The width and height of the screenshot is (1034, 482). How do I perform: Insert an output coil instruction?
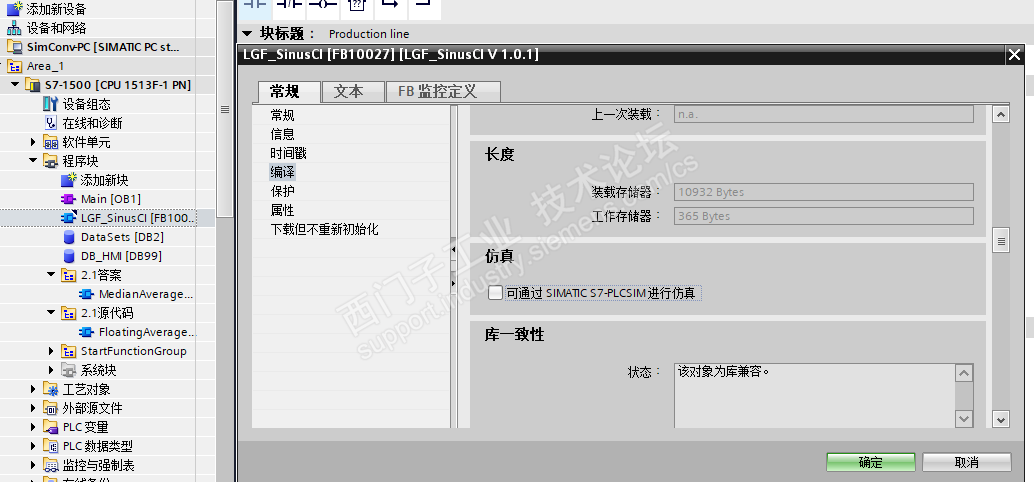(x=322, y=5)
